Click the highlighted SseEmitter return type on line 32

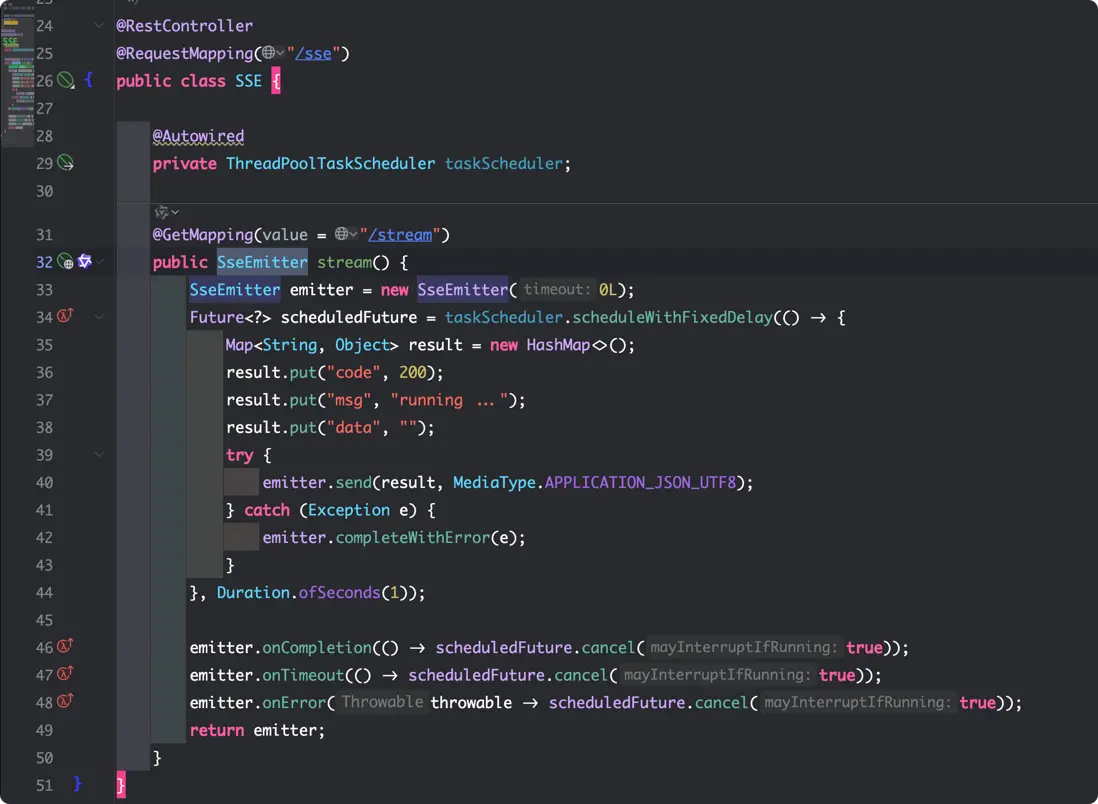coord(262,262)
